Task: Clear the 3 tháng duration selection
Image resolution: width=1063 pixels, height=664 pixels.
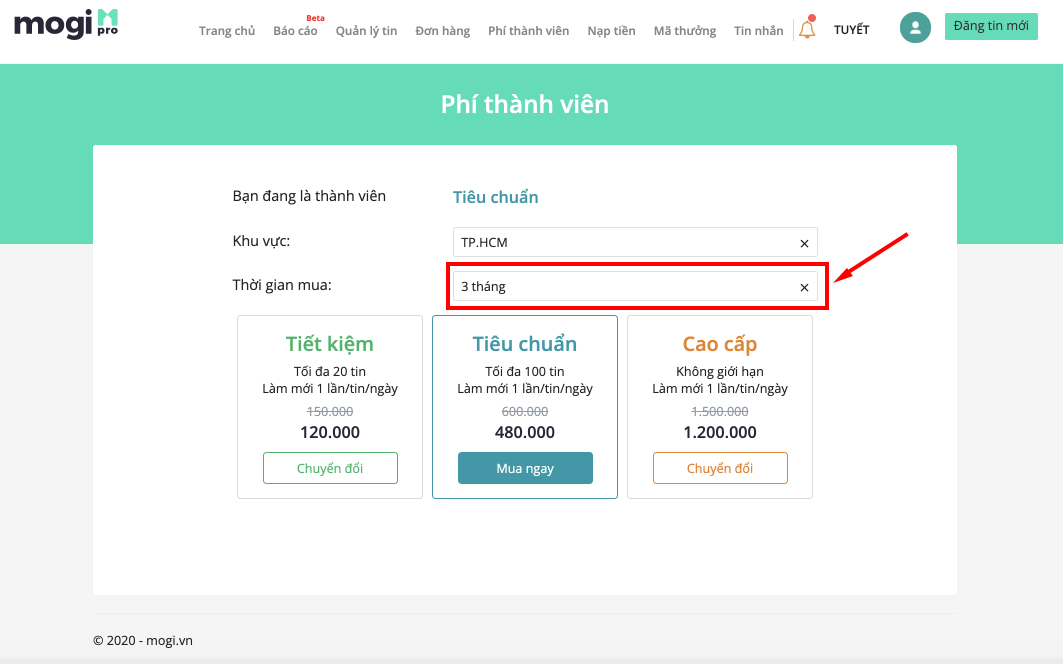Action: [804, 288]
